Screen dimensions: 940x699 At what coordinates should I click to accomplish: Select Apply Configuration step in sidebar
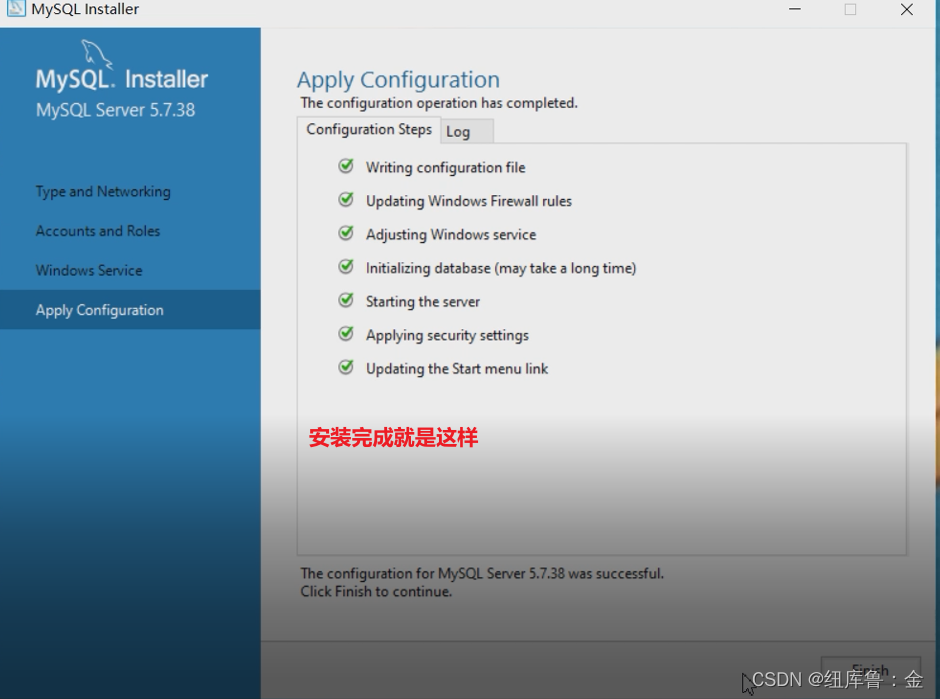pos(130,310)
